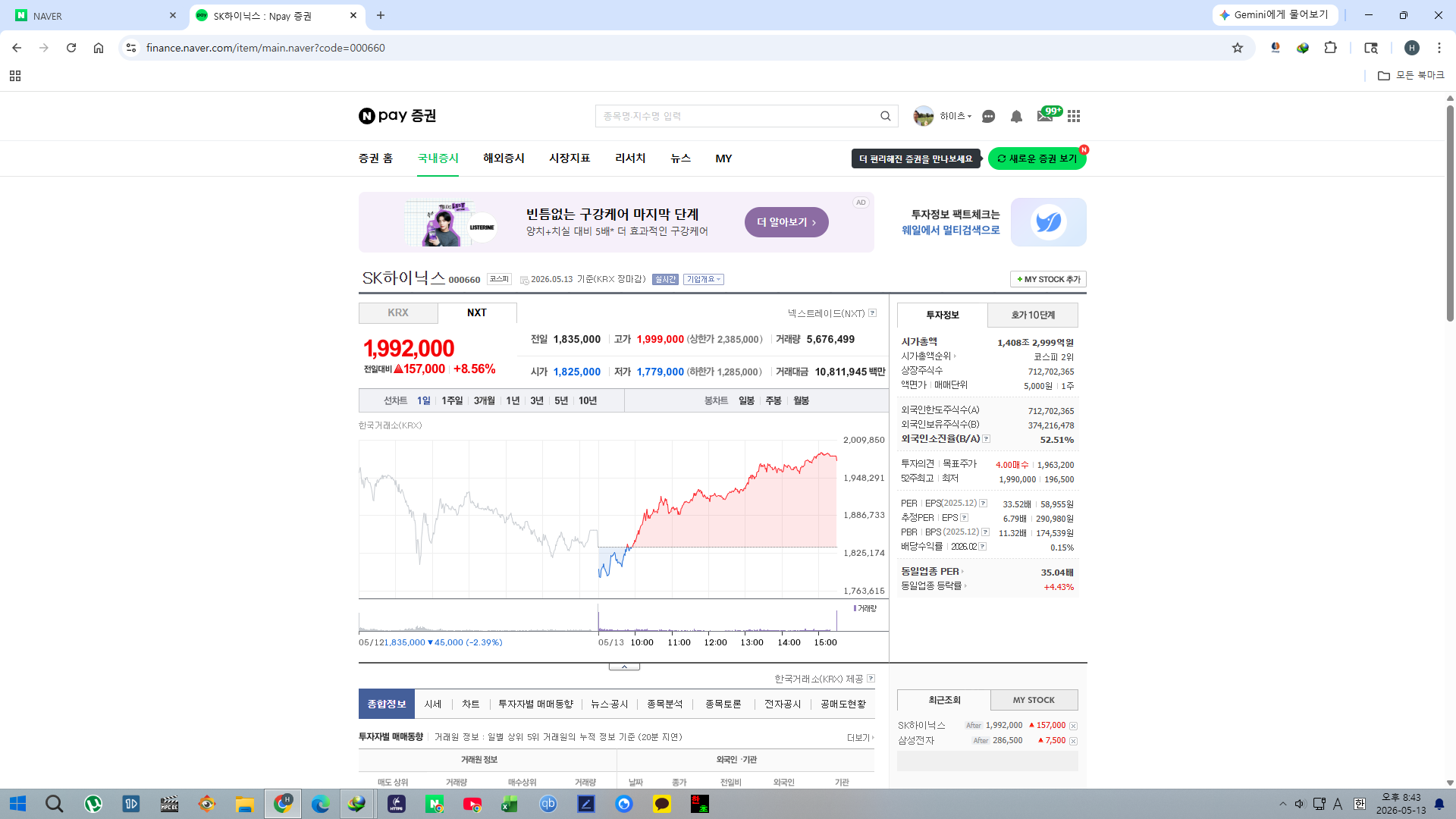Toggle the 실시간 realtime quote button
Viewport: 1456px width, 819px height.
coord(665,279)
